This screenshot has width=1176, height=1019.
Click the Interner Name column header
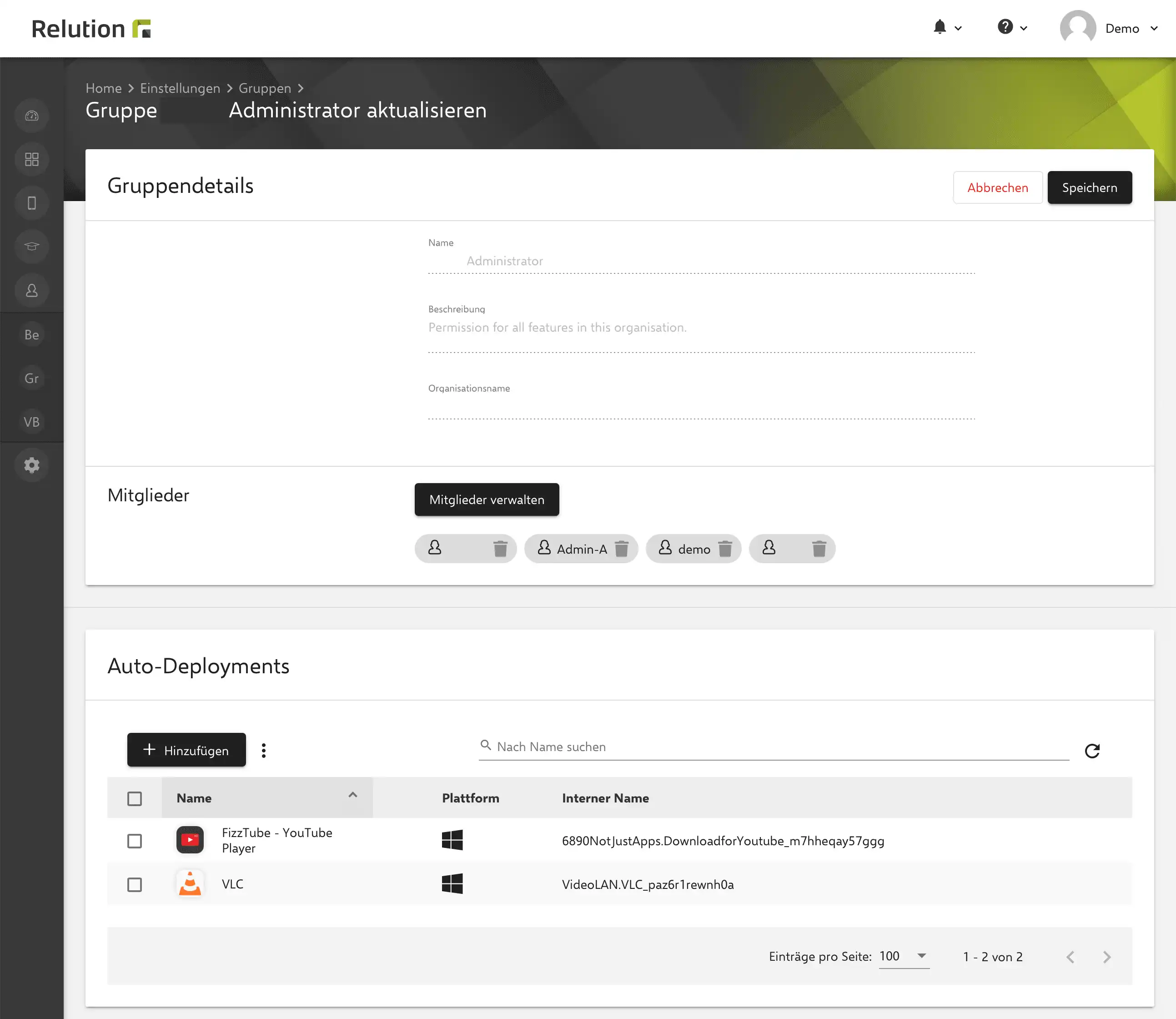(605, 798)
